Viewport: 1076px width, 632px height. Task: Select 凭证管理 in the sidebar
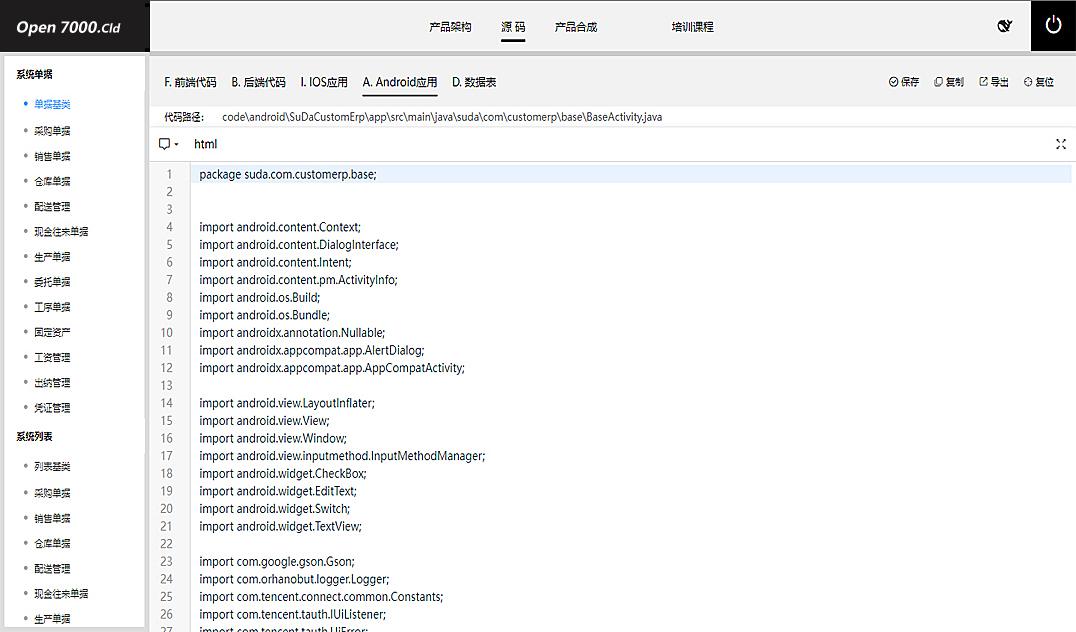pyautogui.click(x=52, y=408)
